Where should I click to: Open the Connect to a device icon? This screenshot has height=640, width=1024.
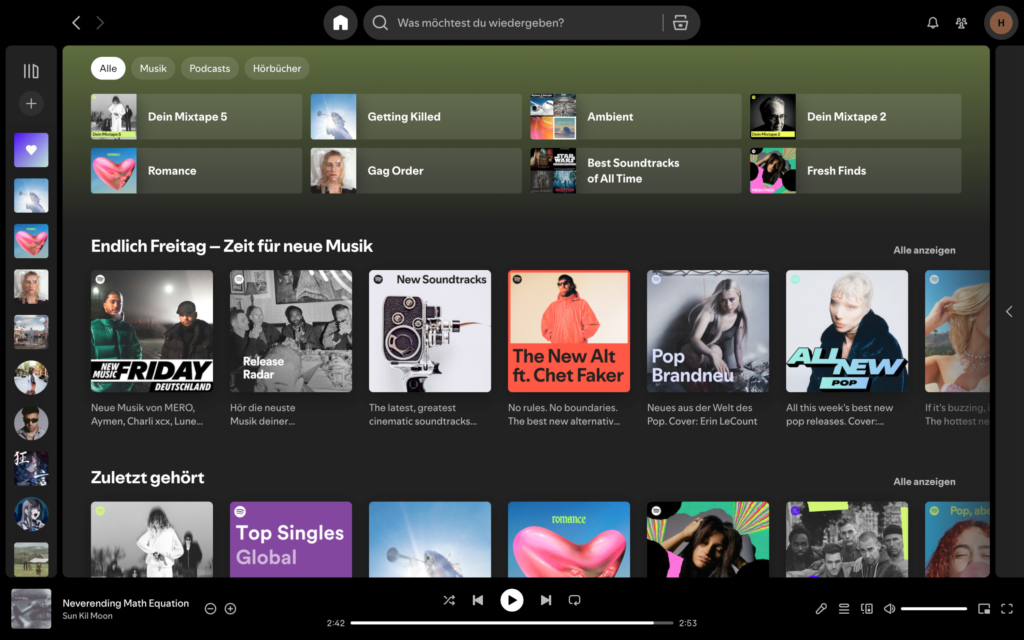pyautogui.click(x=866, y=608)
